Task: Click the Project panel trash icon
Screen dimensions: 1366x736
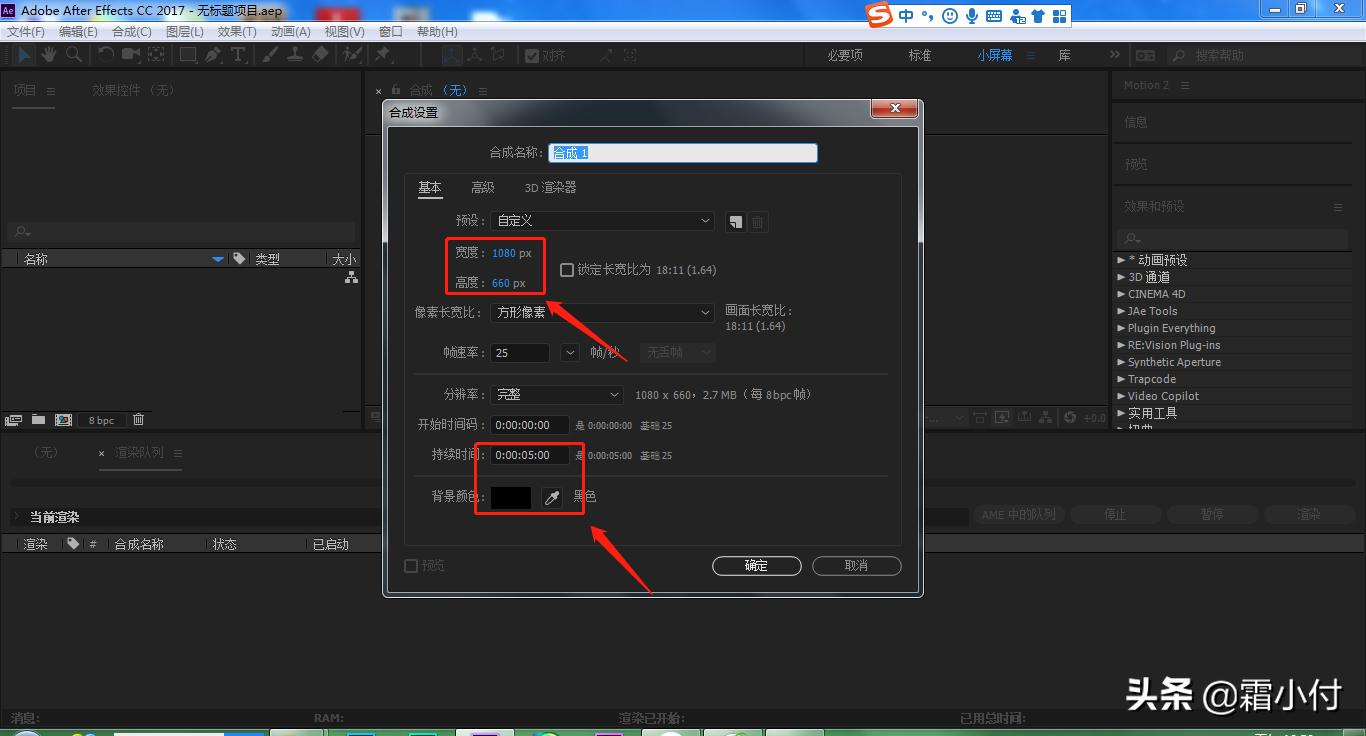Action: [x=139, y=420]
